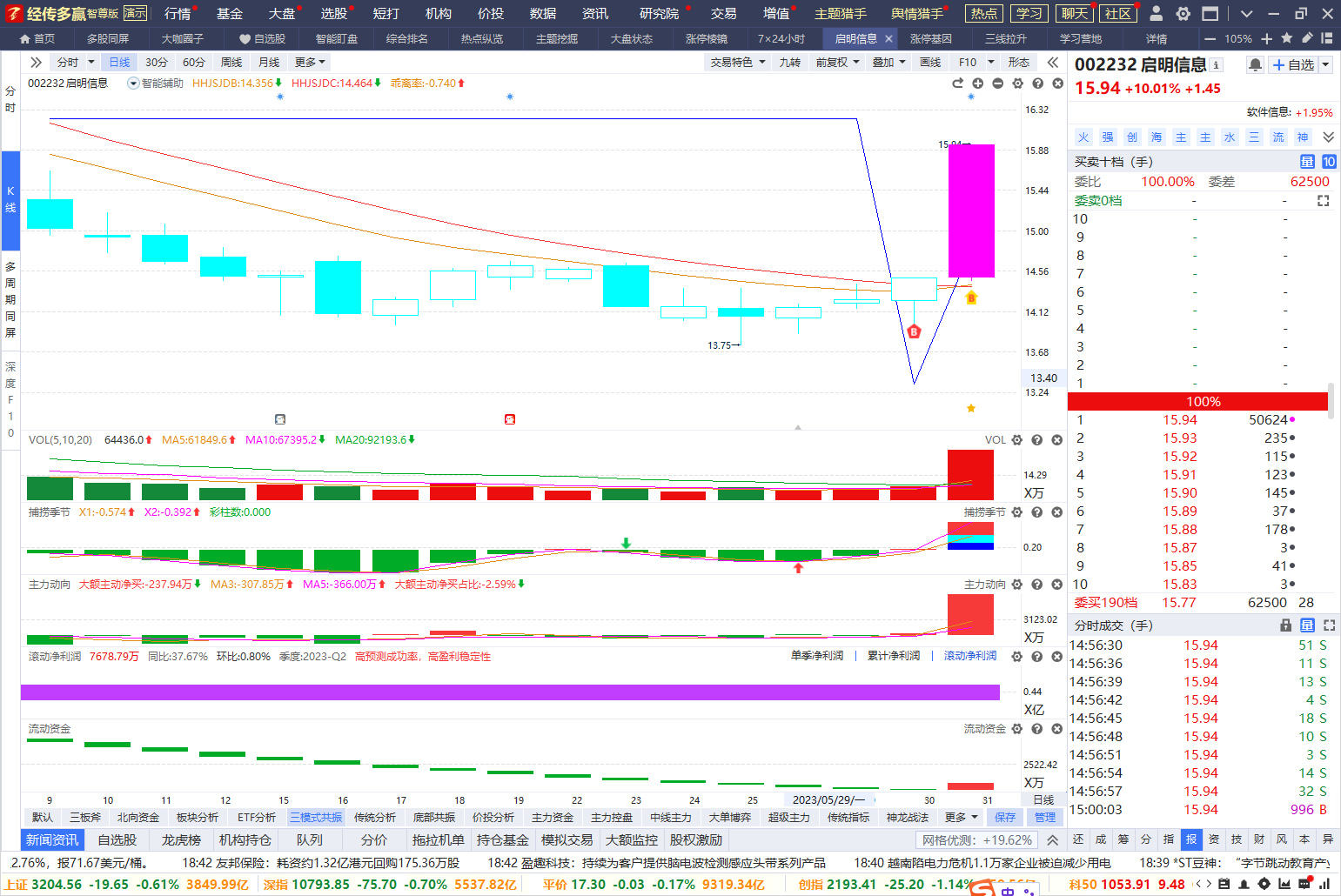This screenshot has width=1341, height=896.
Task: Select the 日线 period
Action: click(x=119, y=62)
